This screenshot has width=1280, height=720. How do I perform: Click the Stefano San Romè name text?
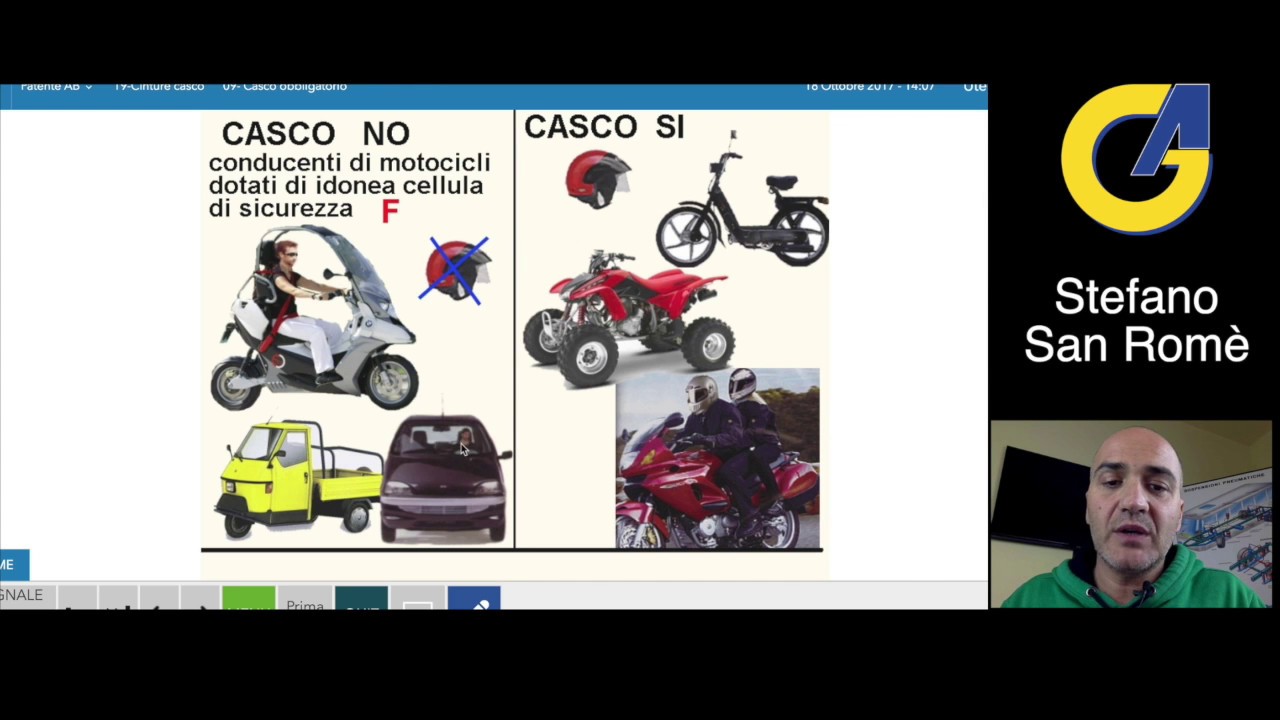coord(1137,321)
